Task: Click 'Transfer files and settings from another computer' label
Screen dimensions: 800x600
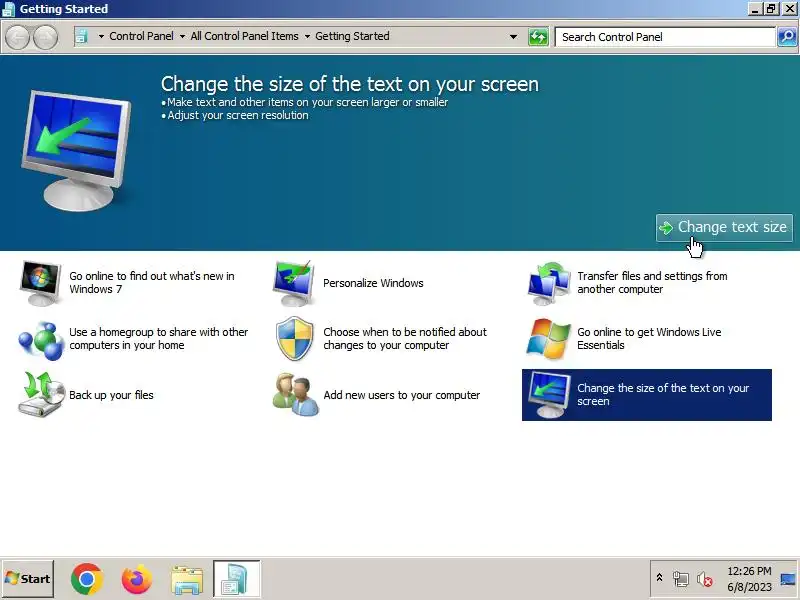Action: (x=652, y=283)
